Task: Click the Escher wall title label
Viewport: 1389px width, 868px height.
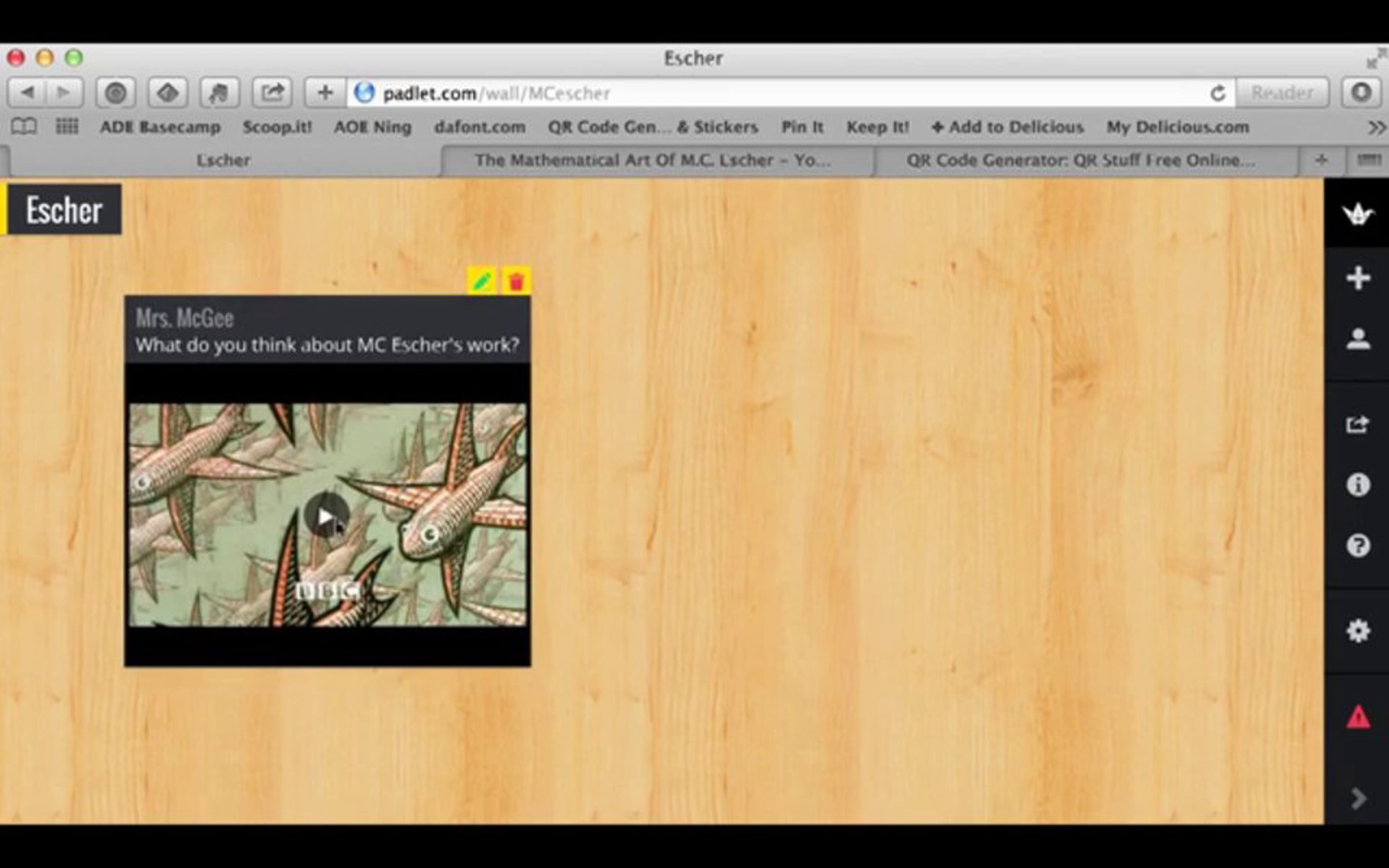Action: [x=64, y=209]
